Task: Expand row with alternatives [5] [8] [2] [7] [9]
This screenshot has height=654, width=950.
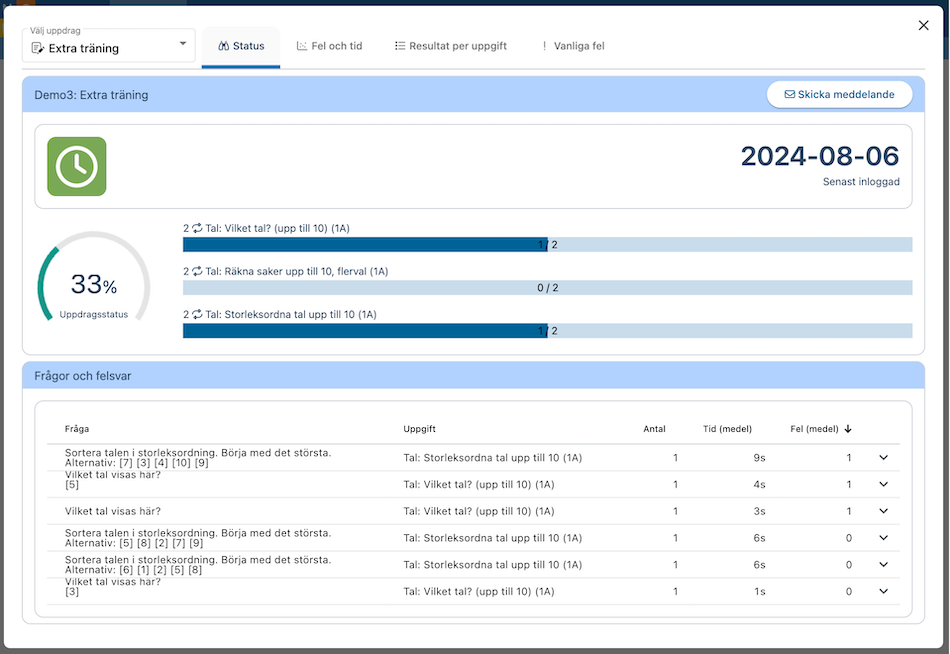Action: (883, 538)
